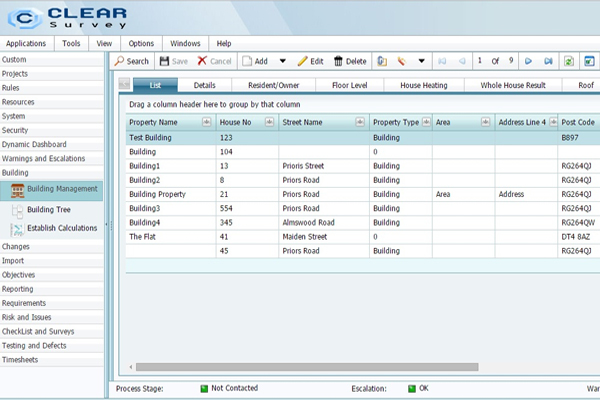Image resolution: width=600 pixels, height=400 pixels.
Task: Click the red X Cancel button
Action: 214,61
